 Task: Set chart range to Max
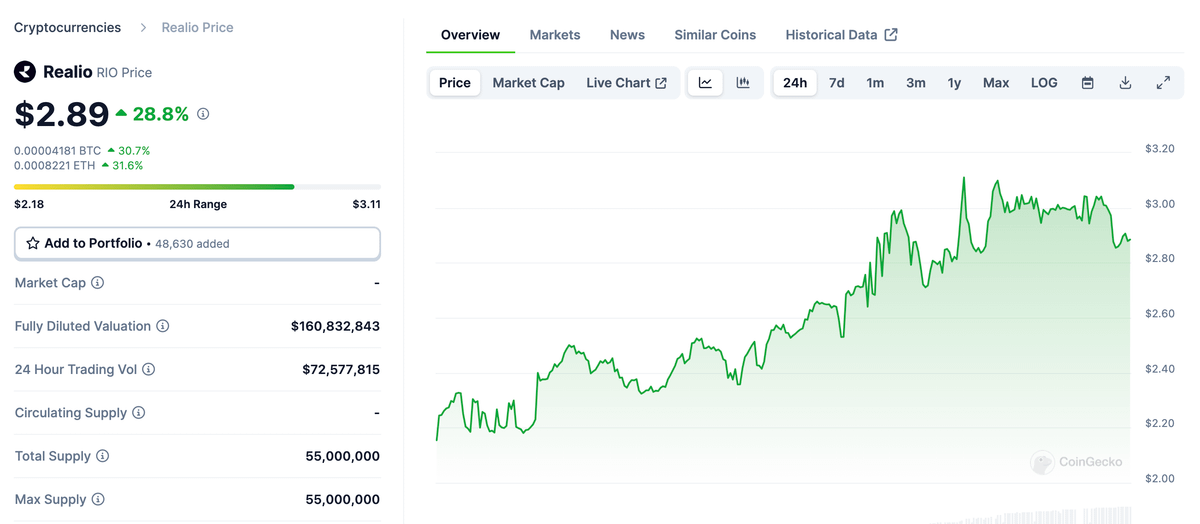click(x=996, y=83)
